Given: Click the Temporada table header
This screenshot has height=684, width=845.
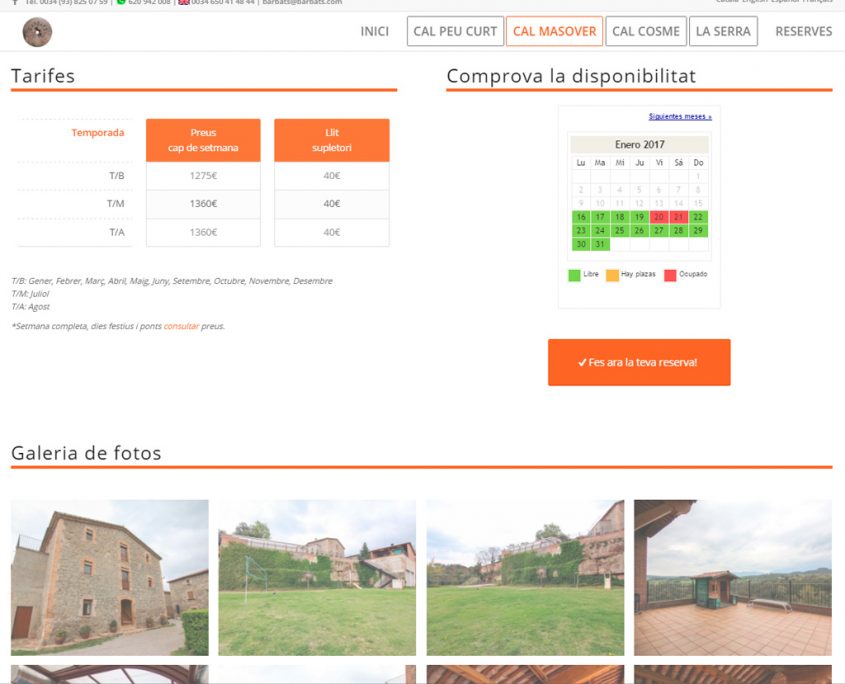Looking at the screenshot, I should tap(98, 133).
